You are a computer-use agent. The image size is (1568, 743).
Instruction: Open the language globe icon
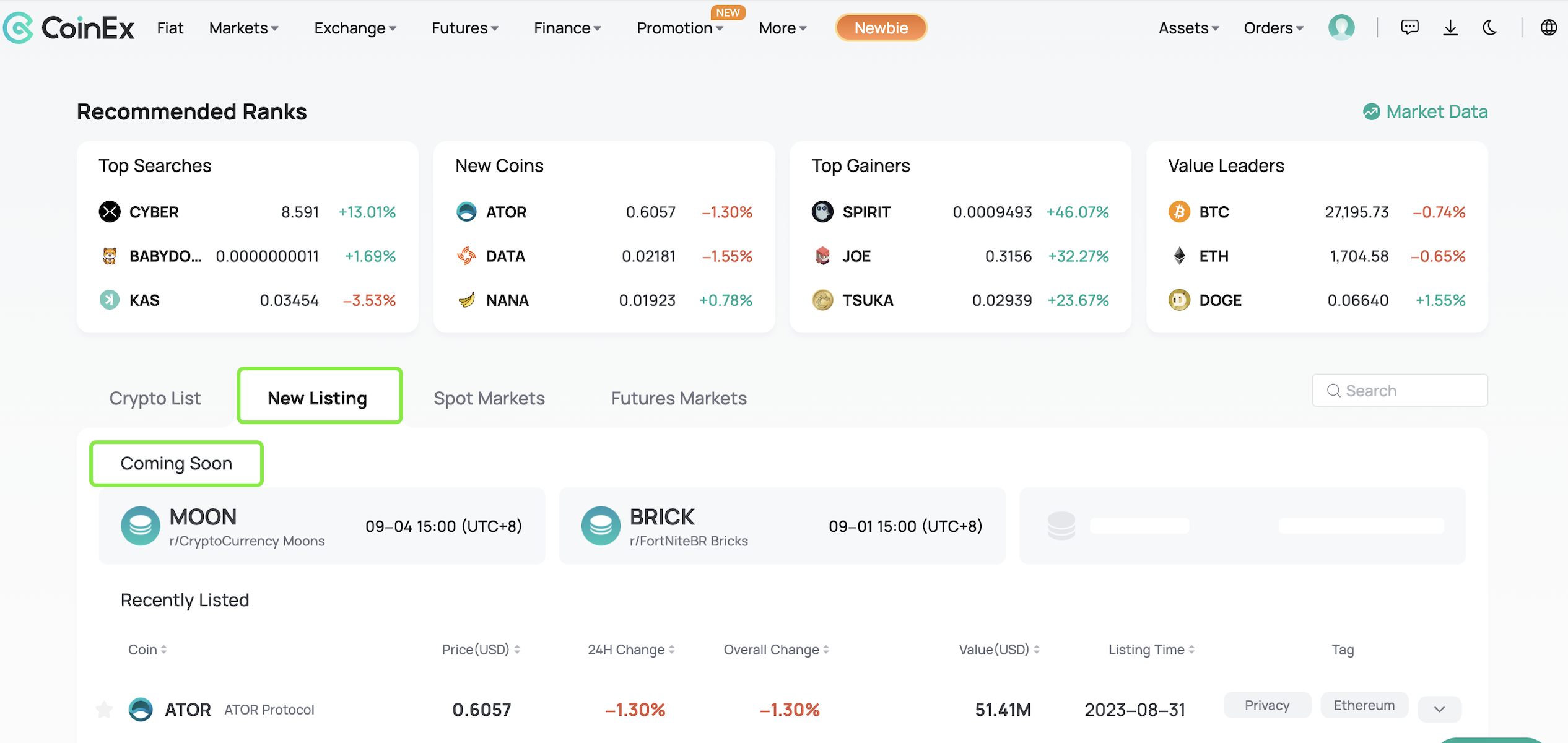(x=1548, y=28)
